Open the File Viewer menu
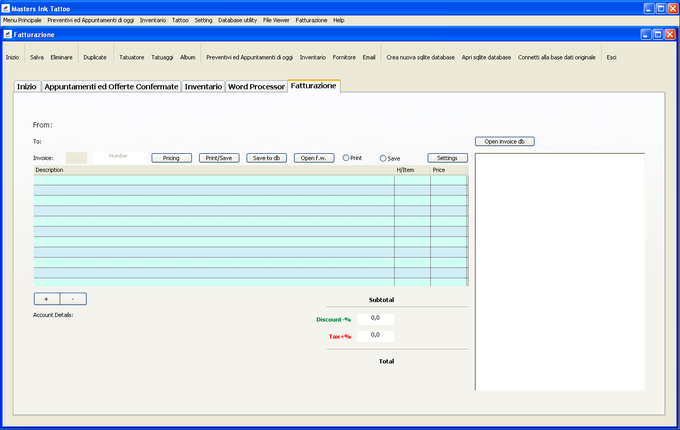Image resolution: width=680 pixels, height=430 pixels. 276,20
